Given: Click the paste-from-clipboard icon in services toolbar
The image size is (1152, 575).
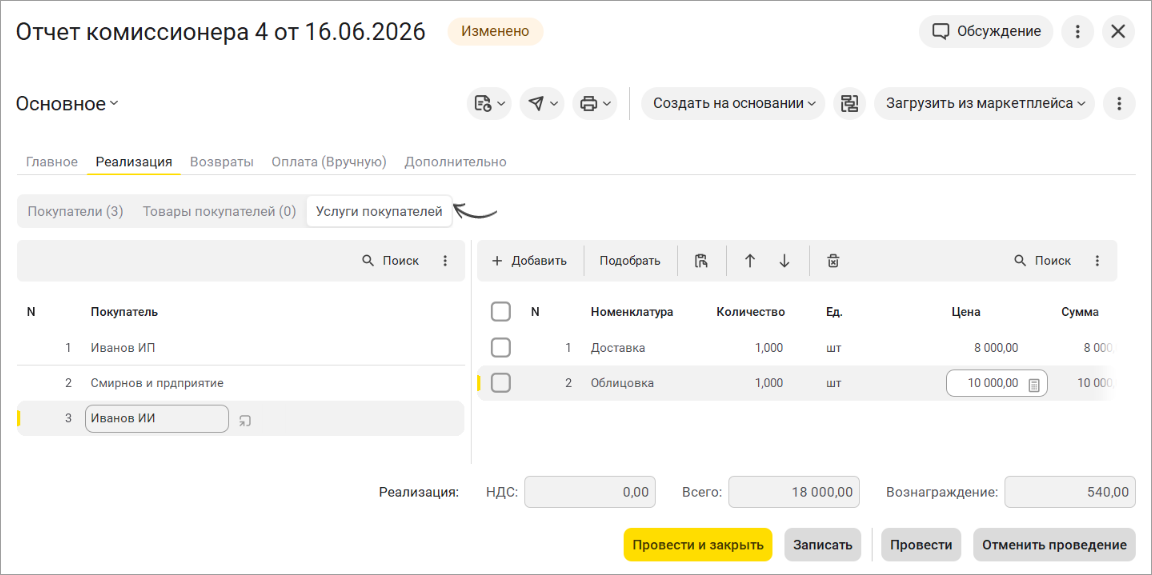Looking at the screenshot, I should point(702,261).
